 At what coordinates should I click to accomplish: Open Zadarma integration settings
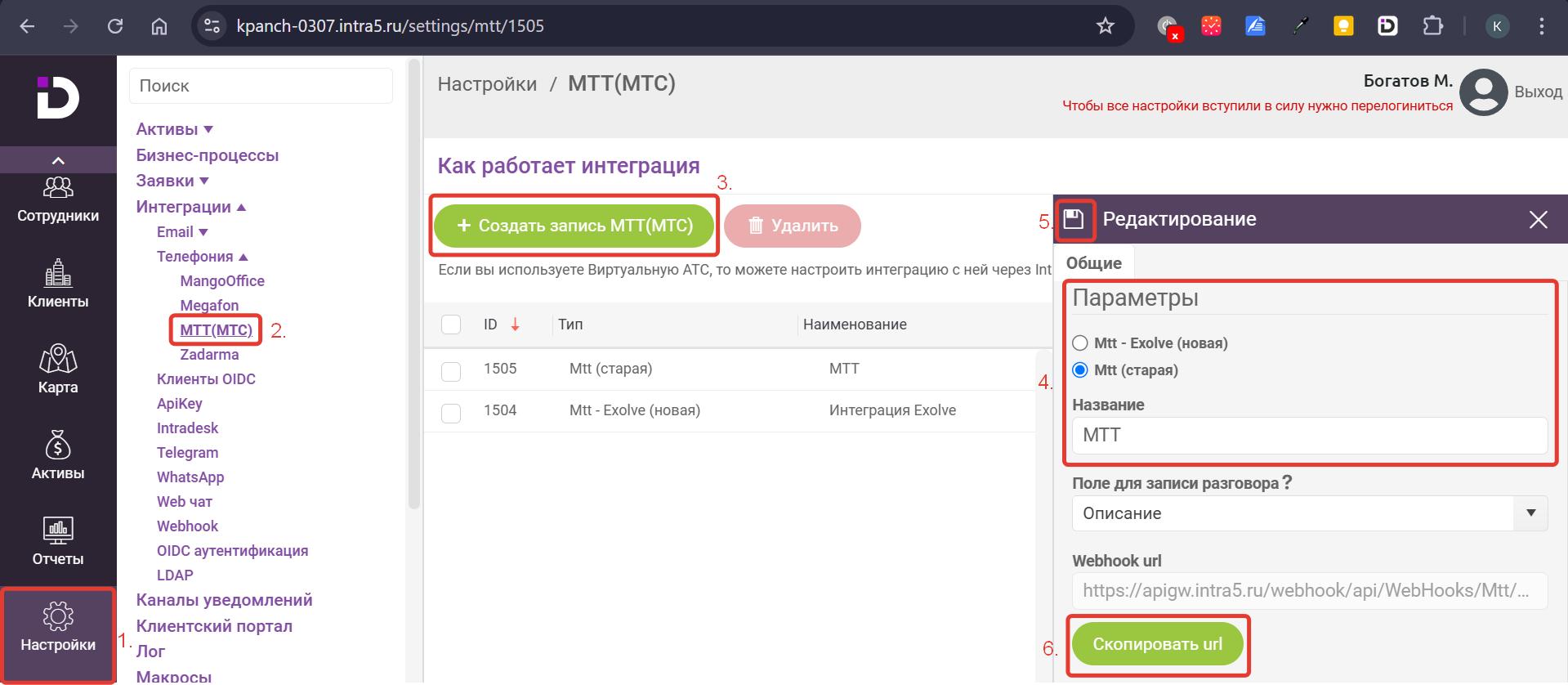click(209, 355)
